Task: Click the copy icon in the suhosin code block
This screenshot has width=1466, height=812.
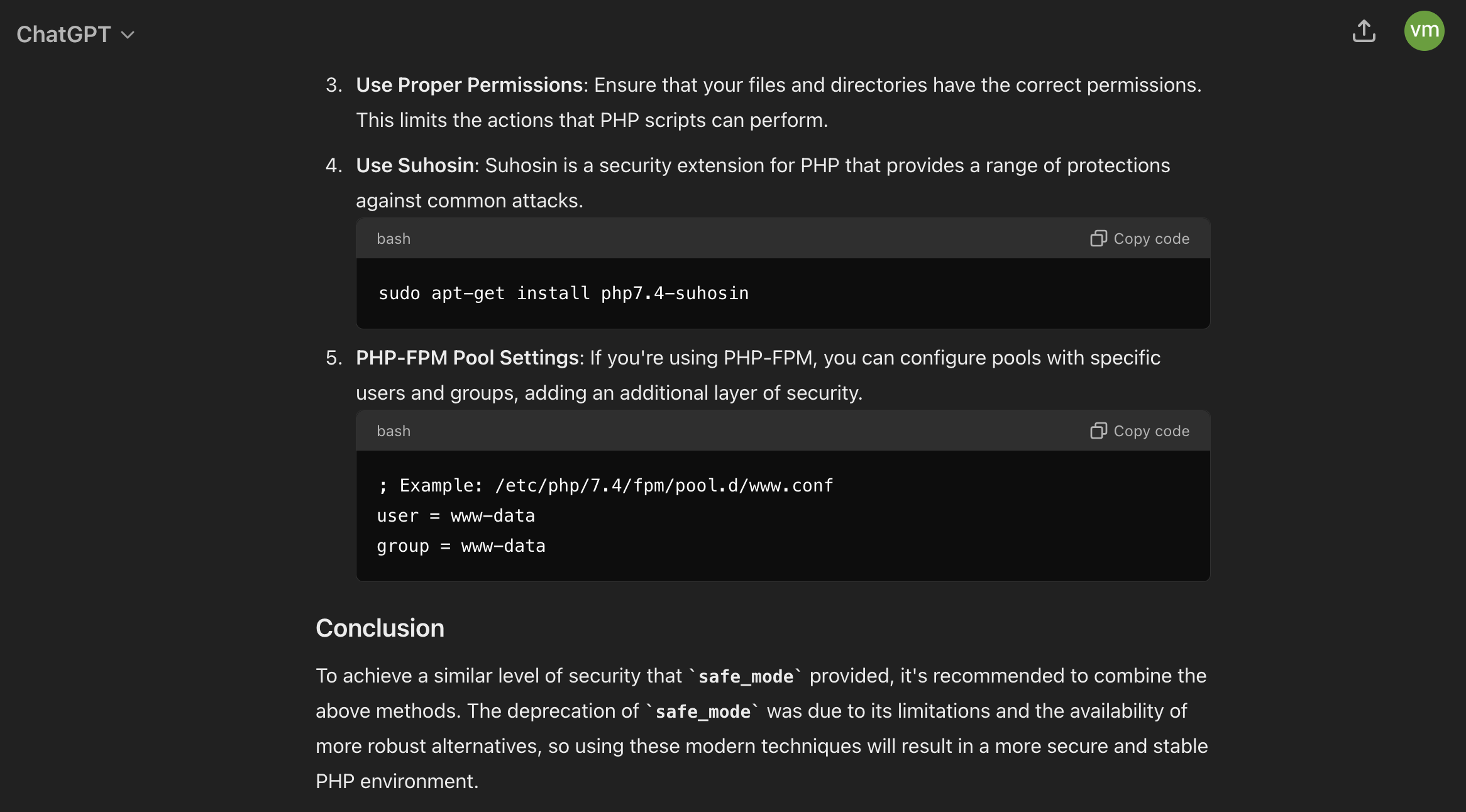Action: (1098, 239)
